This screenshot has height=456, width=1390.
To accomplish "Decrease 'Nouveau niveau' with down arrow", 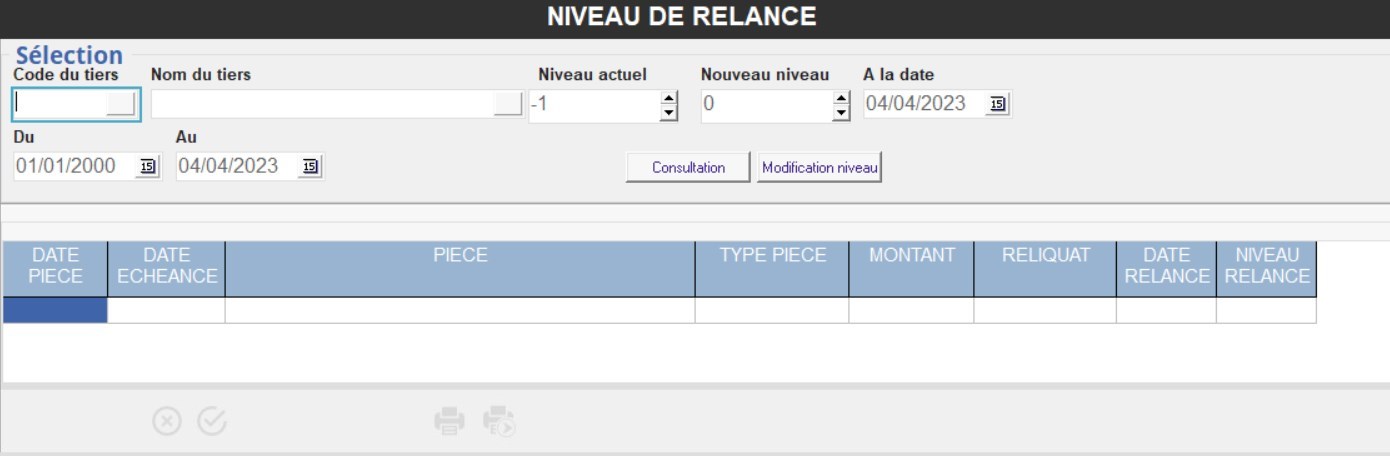I will [841, 112].
